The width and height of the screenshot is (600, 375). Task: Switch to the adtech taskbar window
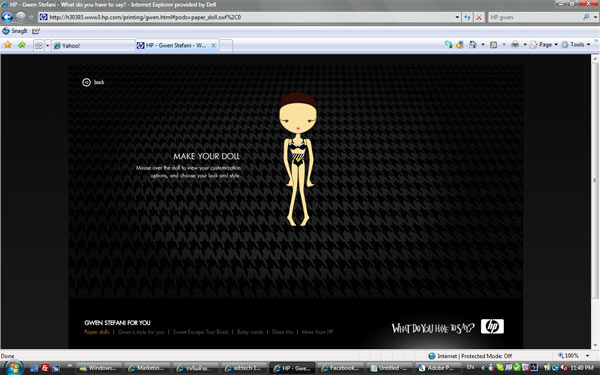point(243,368)
